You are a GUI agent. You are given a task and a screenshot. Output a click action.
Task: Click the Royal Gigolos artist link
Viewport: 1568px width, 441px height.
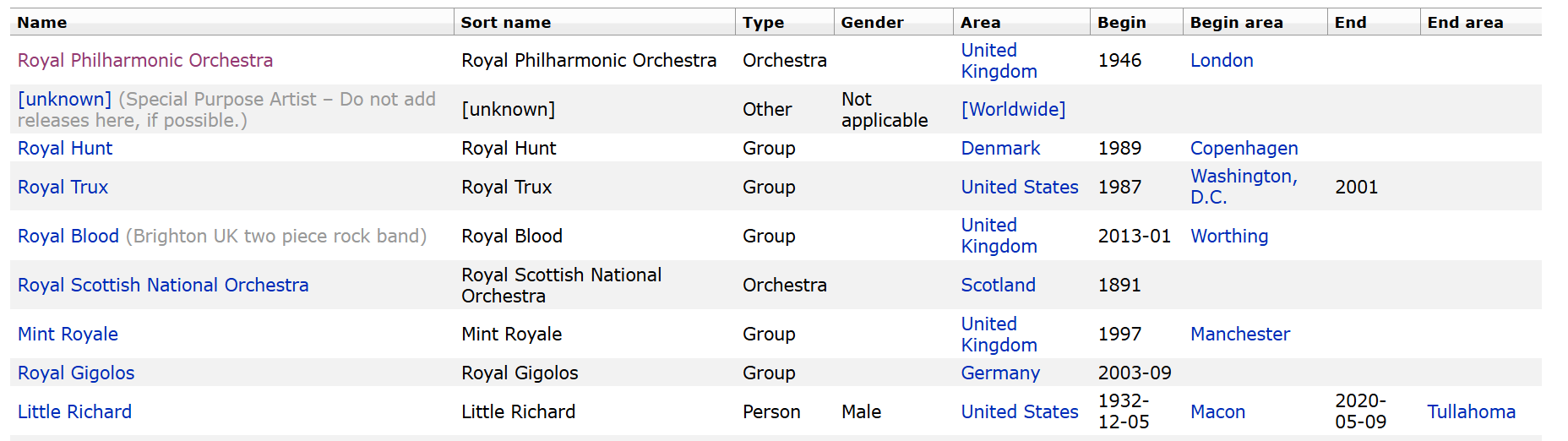coord(76,373)
